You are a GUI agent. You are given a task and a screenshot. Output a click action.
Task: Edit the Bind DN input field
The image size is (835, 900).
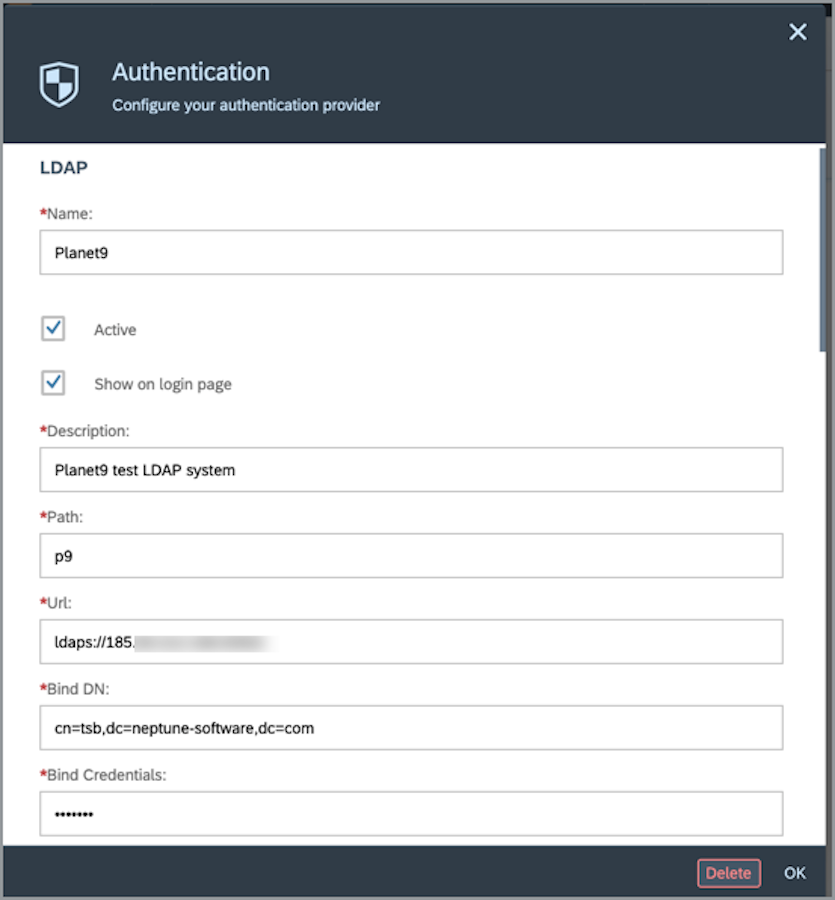(411, 728)
